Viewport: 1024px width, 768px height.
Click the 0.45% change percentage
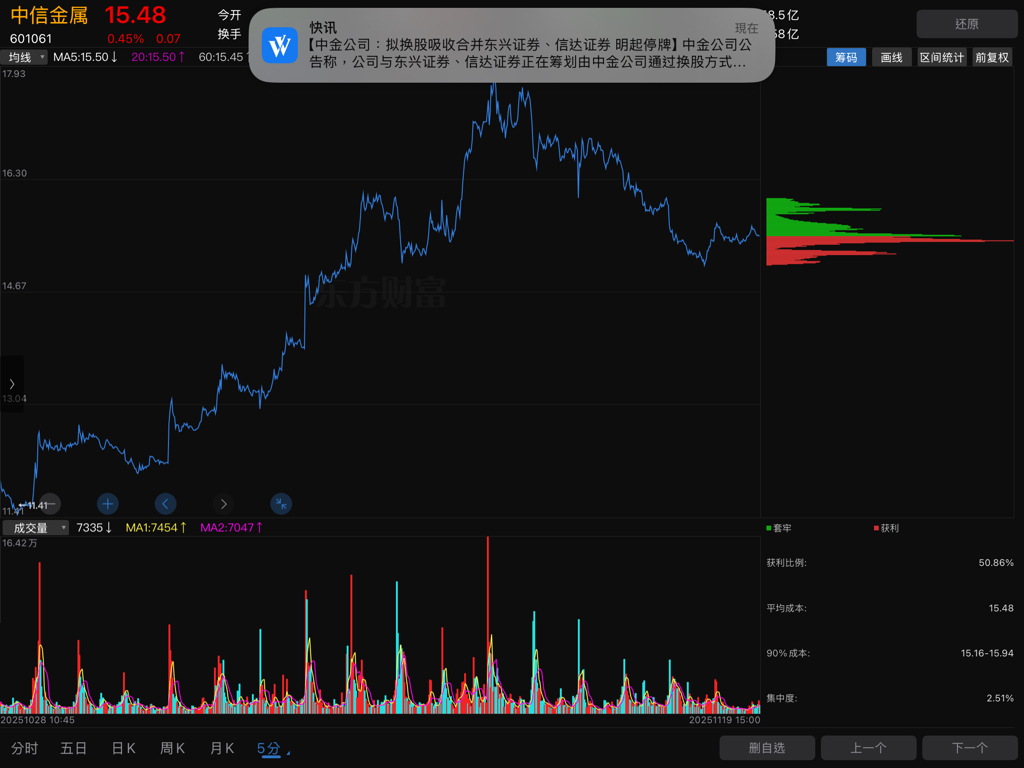point(125,39)
